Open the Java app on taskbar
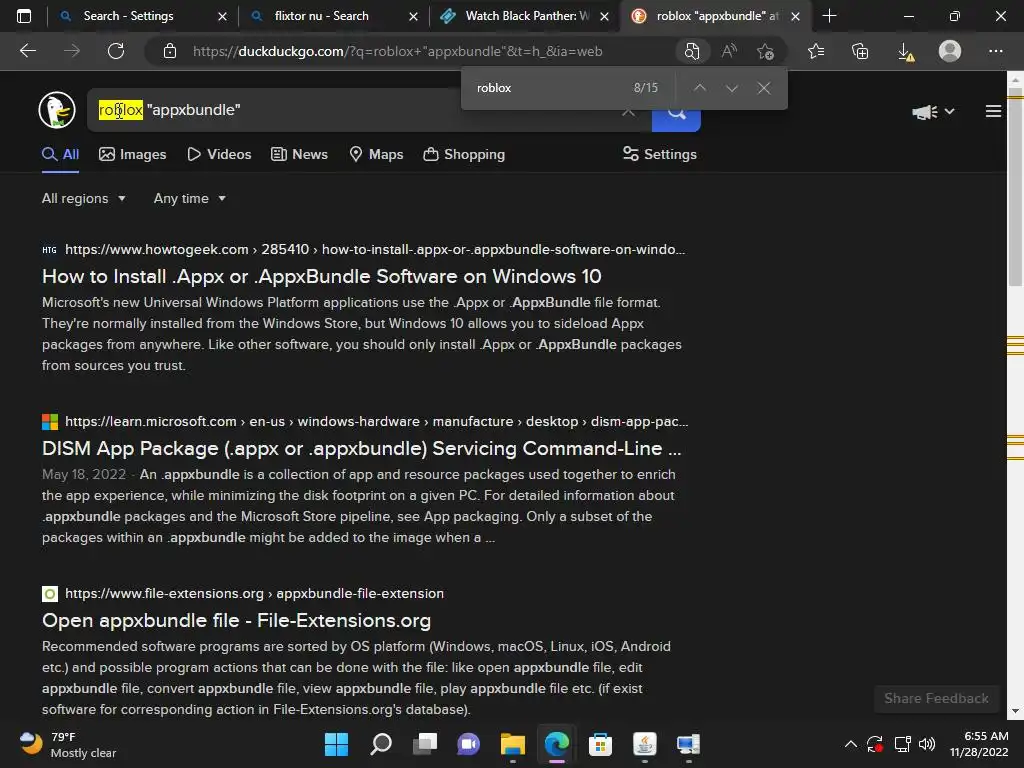Image resolution: width=1024 pixels, height=768 pixels. click(645, 744)
